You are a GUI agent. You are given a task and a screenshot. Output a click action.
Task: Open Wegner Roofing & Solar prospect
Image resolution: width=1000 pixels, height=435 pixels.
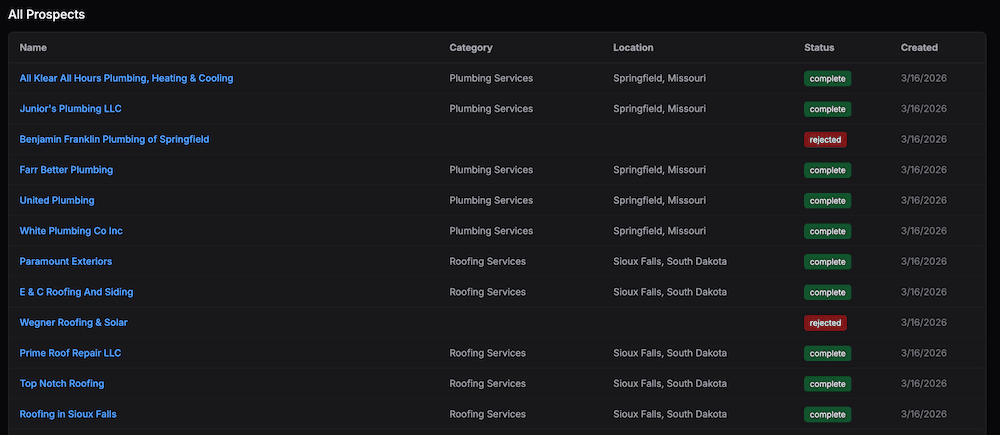point(73,323)
